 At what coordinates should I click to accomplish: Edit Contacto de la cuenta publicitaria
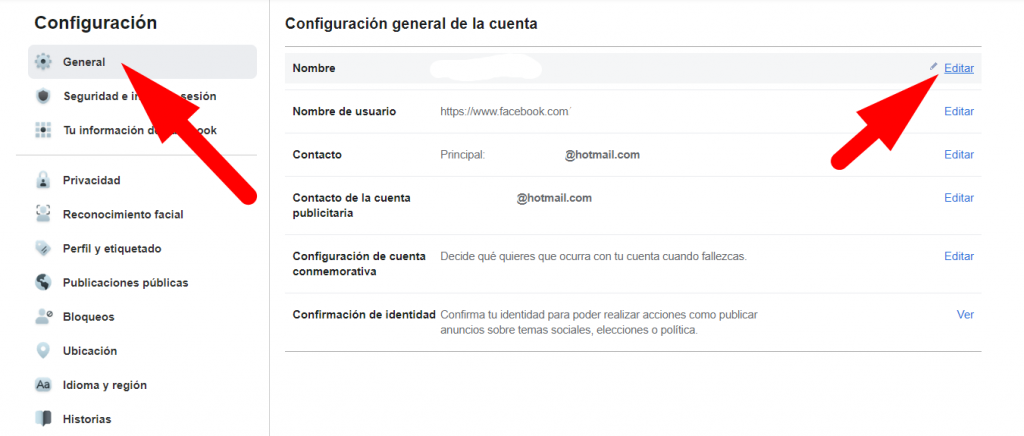click(959, 198)
